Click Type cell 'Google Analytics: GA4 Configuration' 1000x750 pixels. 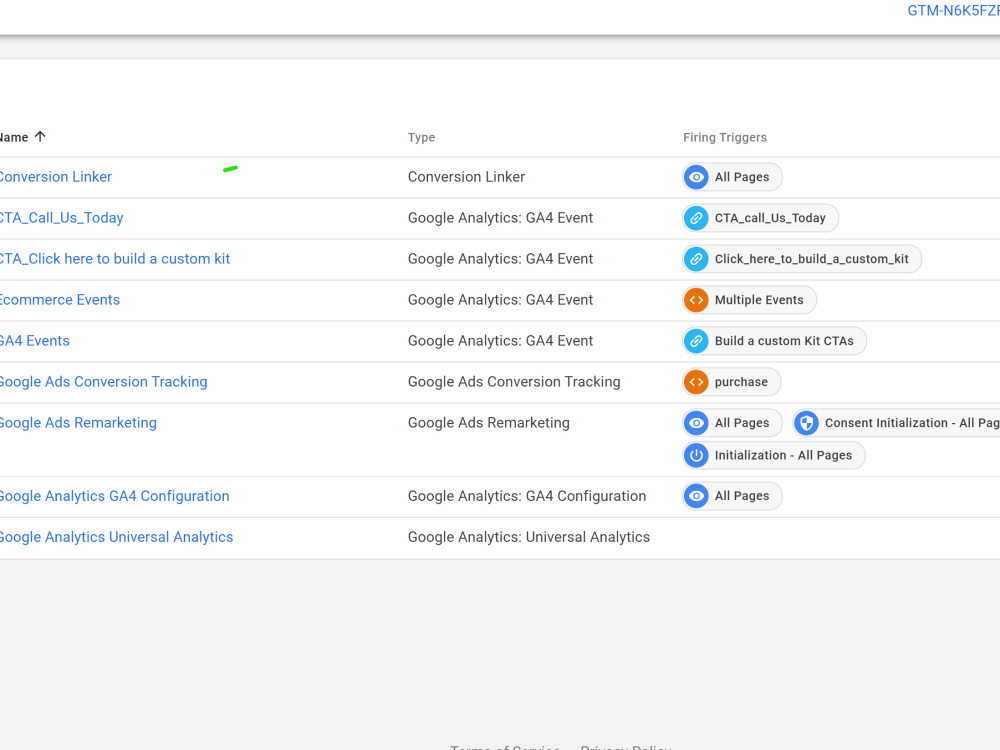(x=527, y=496)
